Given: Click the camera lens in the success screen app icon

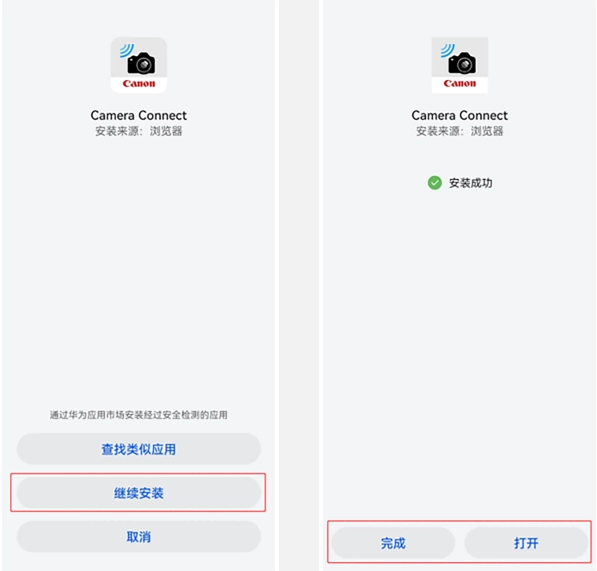Looking at the screenshot, I should tap(465, 65).
